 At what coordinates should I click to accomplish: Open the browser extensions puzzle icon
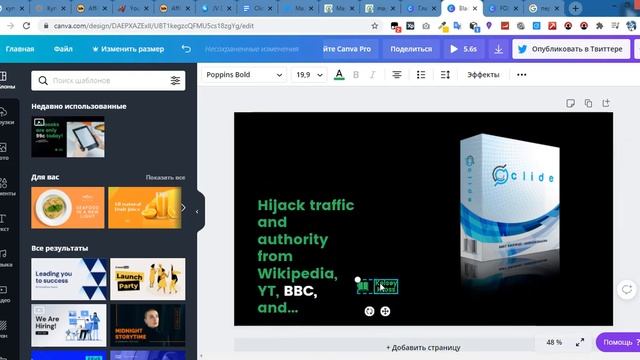click(x=599, y=26)
